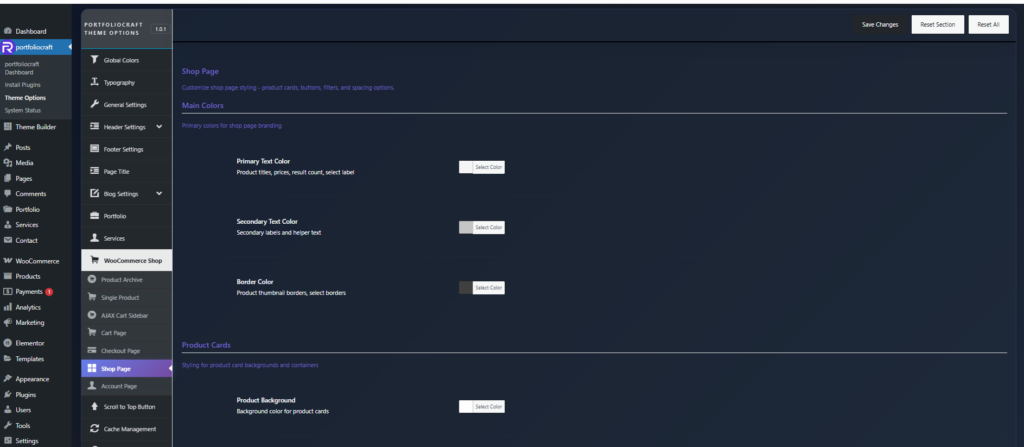Click the Scroll to Top Button arrow icon
This screenshot has height=447, width=1024.
(93, 407)
